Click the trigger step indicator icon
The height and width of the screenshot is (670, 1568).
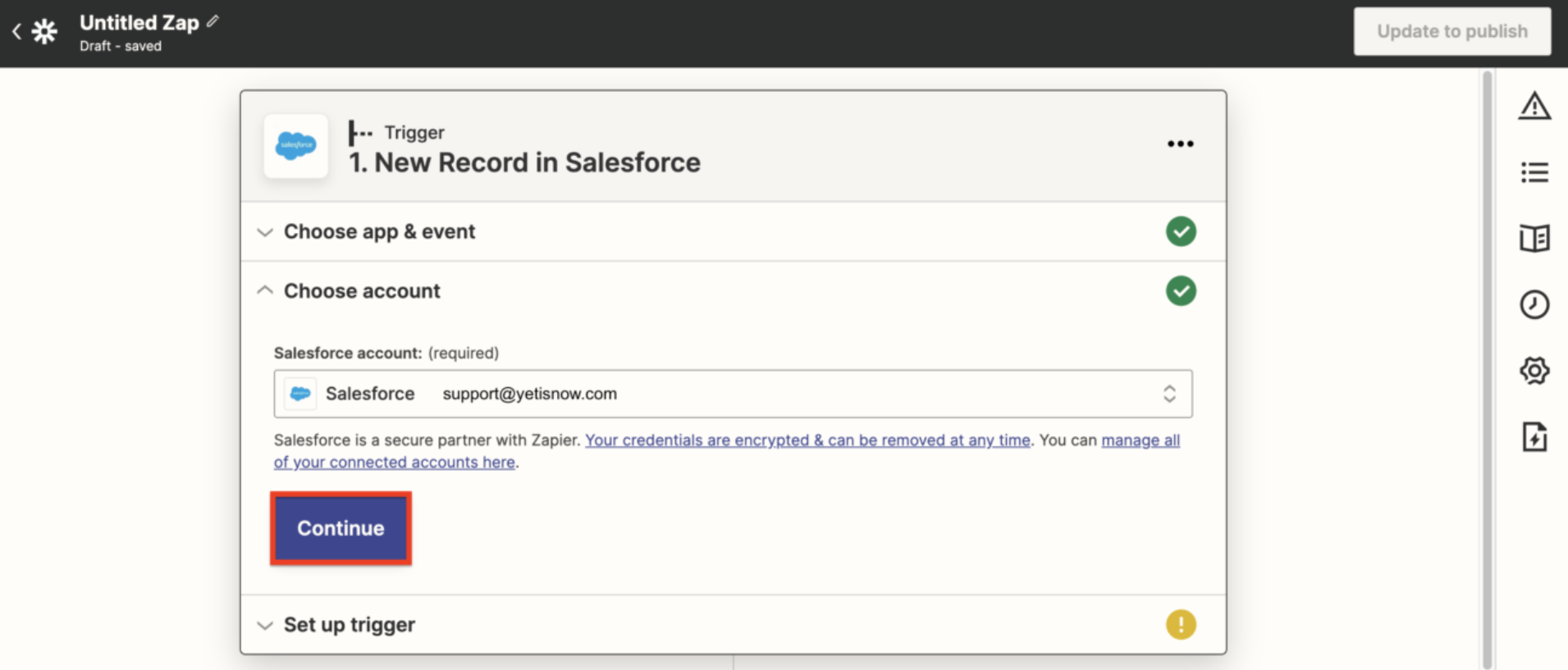point(359,133)
